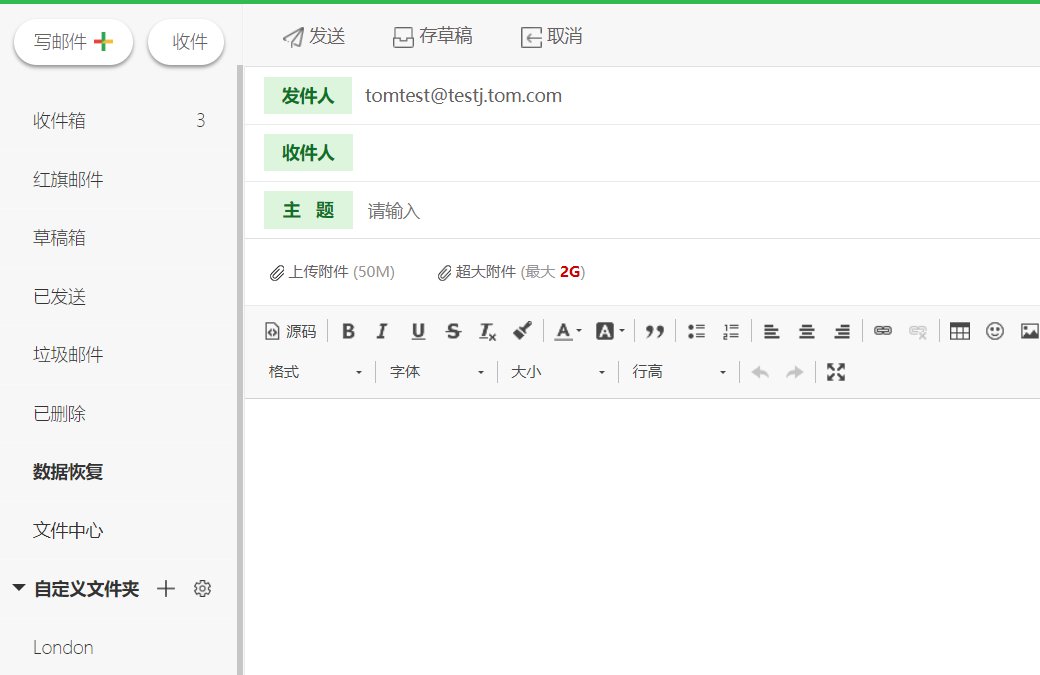Insert a blockquote with the quote icon
Screen dimensions: 1040x675
pyautogui.click(x=655, y=331)
